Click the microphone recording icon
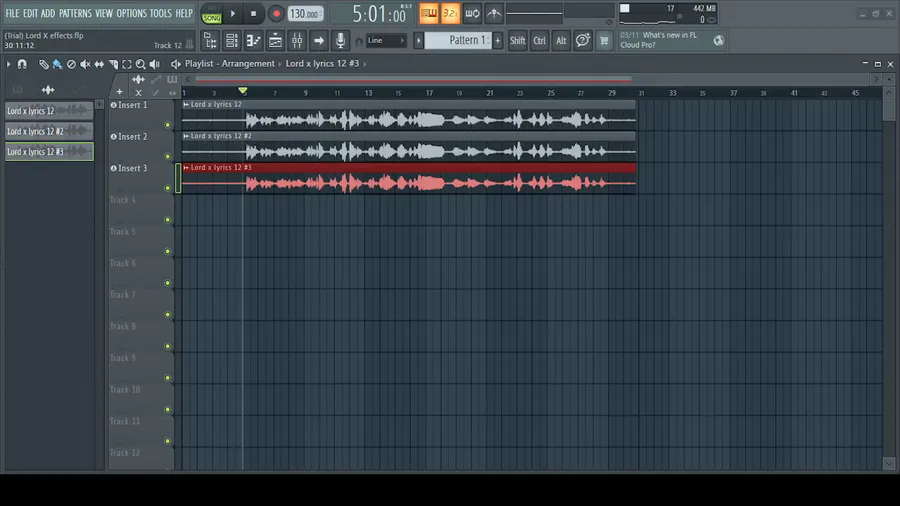Viewport: 900px width, 506px height. click(340, 41)
